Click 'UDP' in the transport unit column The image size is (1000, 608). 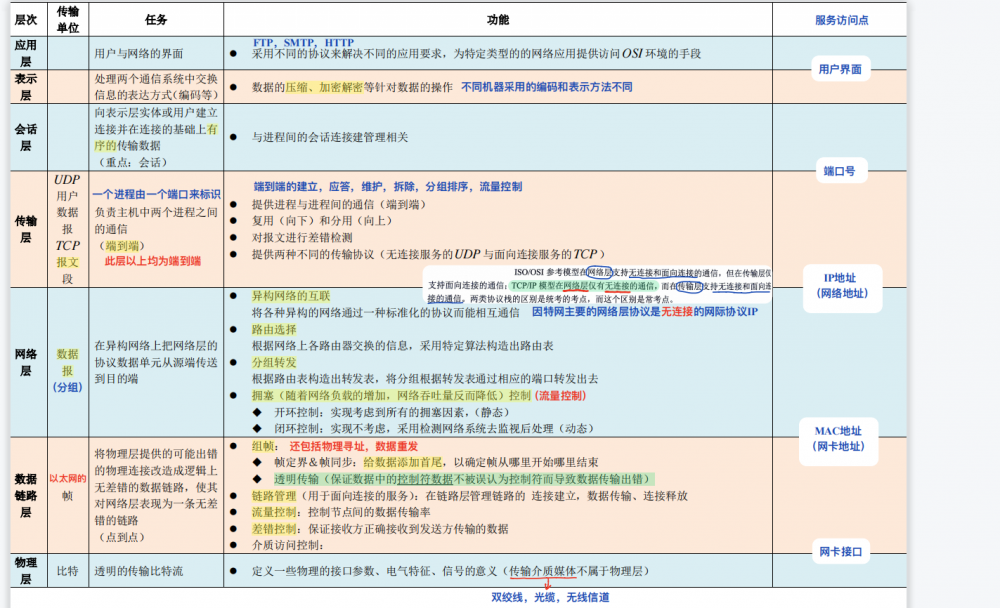[x=67, y=180]
